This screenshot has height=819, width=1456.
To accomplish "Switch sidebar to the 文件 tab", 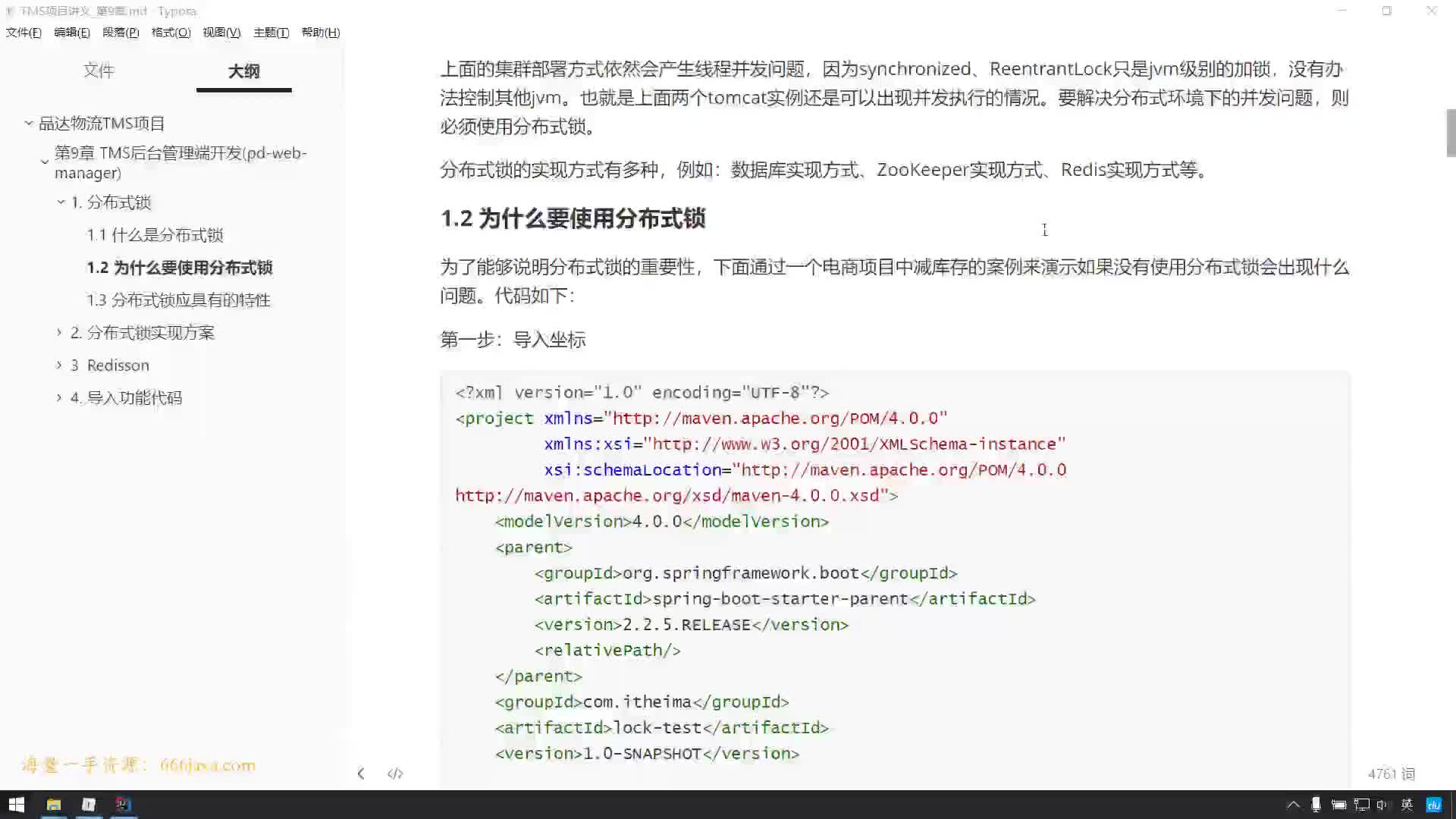I will (99, 71).
